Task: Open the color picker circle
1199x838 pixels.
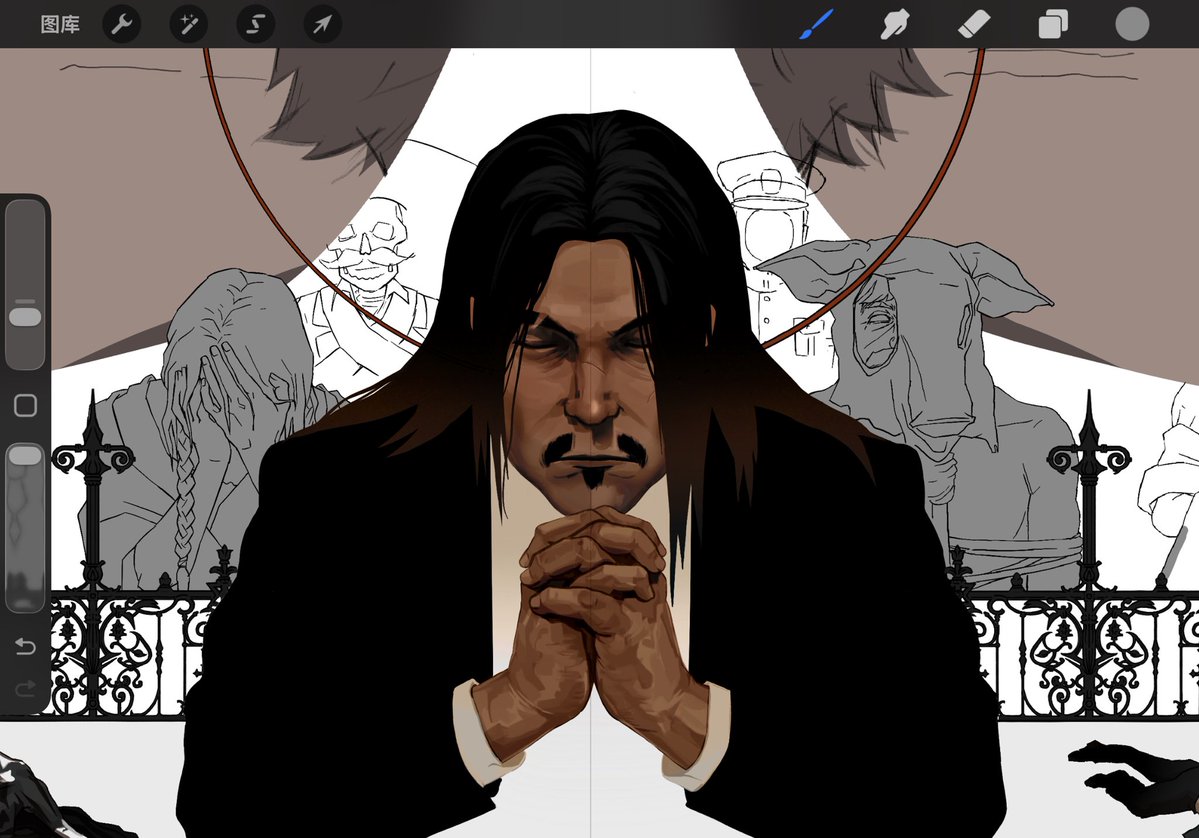Action: [x=1132, y=24]
